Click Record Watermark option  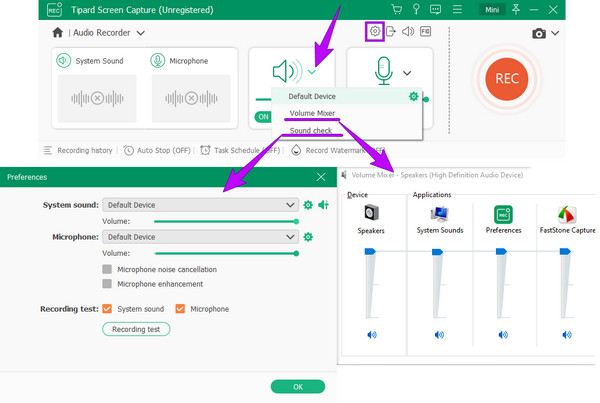338,150
